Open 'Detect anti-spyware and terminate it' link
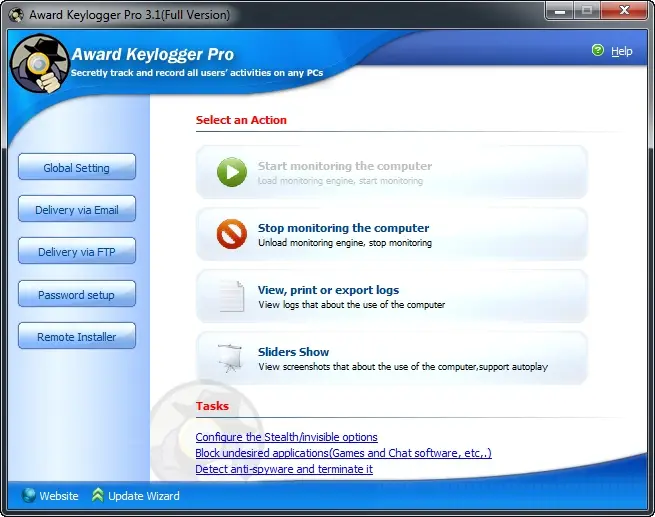 pos(284,469)
